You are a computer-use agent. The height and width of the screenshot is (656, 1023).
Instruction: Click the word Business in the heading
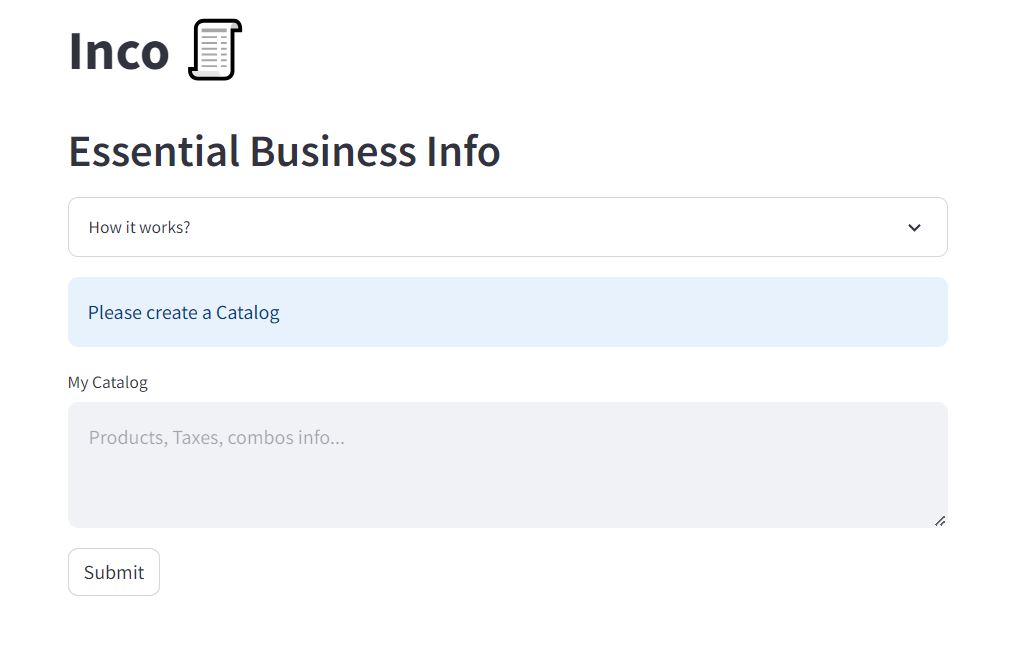pyautogui.click(x=333, y=151)
